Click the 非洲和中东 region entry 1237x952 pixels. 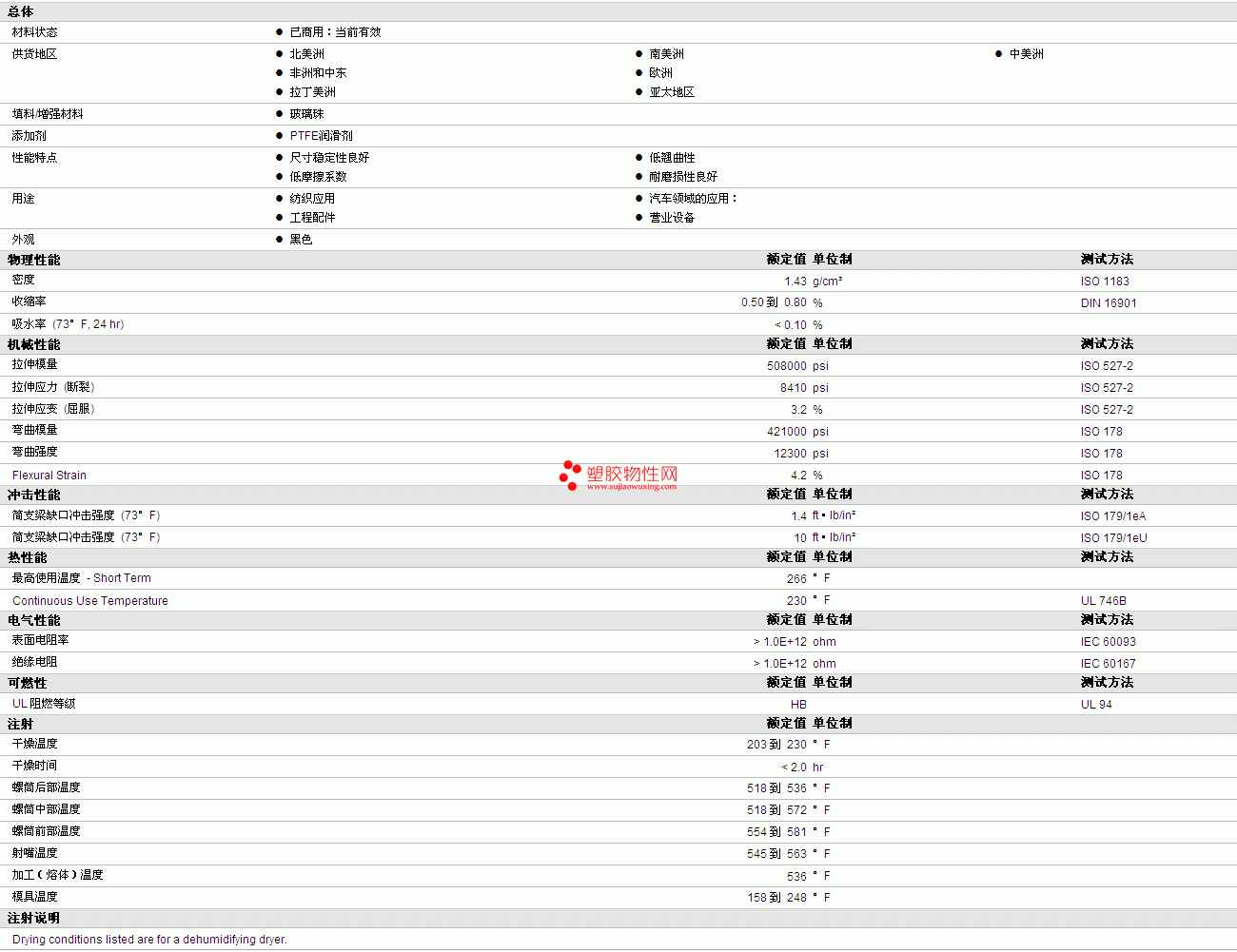[x=318, y=73]
